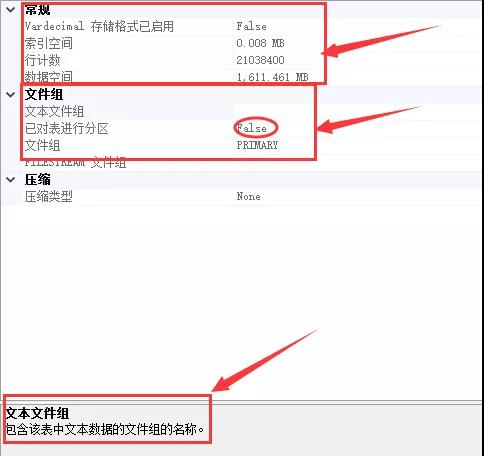The height and width of the screenshot is (456, 484).
Task: Select the FILESTREAM 文件组 property row
Action: pyautogui.click(x=242, y=163)
